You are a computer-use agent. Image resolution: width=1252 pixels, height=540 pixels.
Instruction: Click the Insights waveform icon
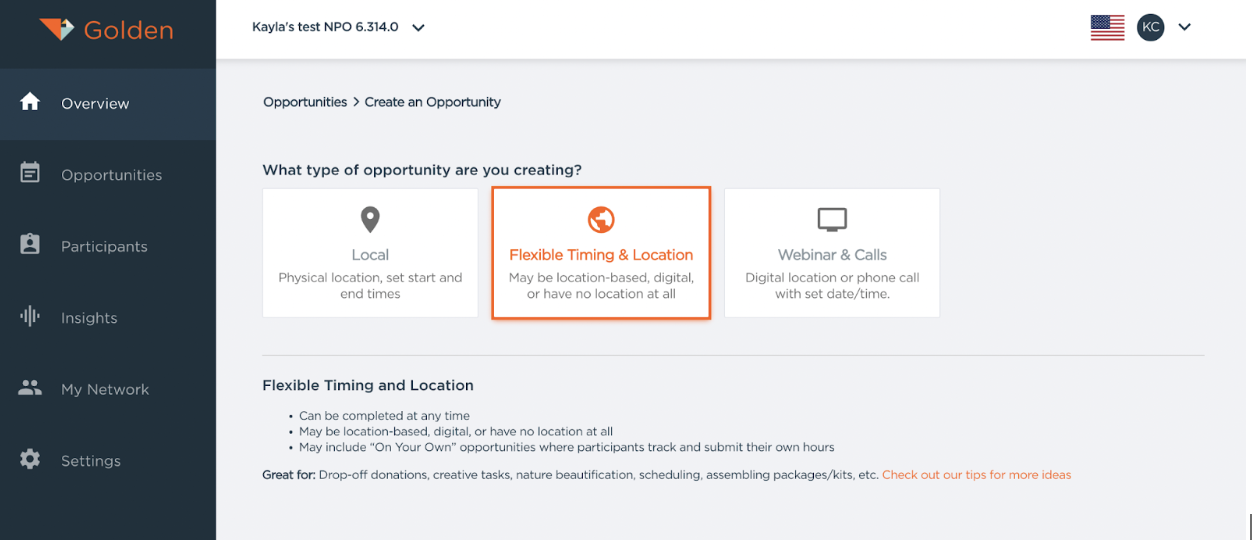click(x=30, y=316)
